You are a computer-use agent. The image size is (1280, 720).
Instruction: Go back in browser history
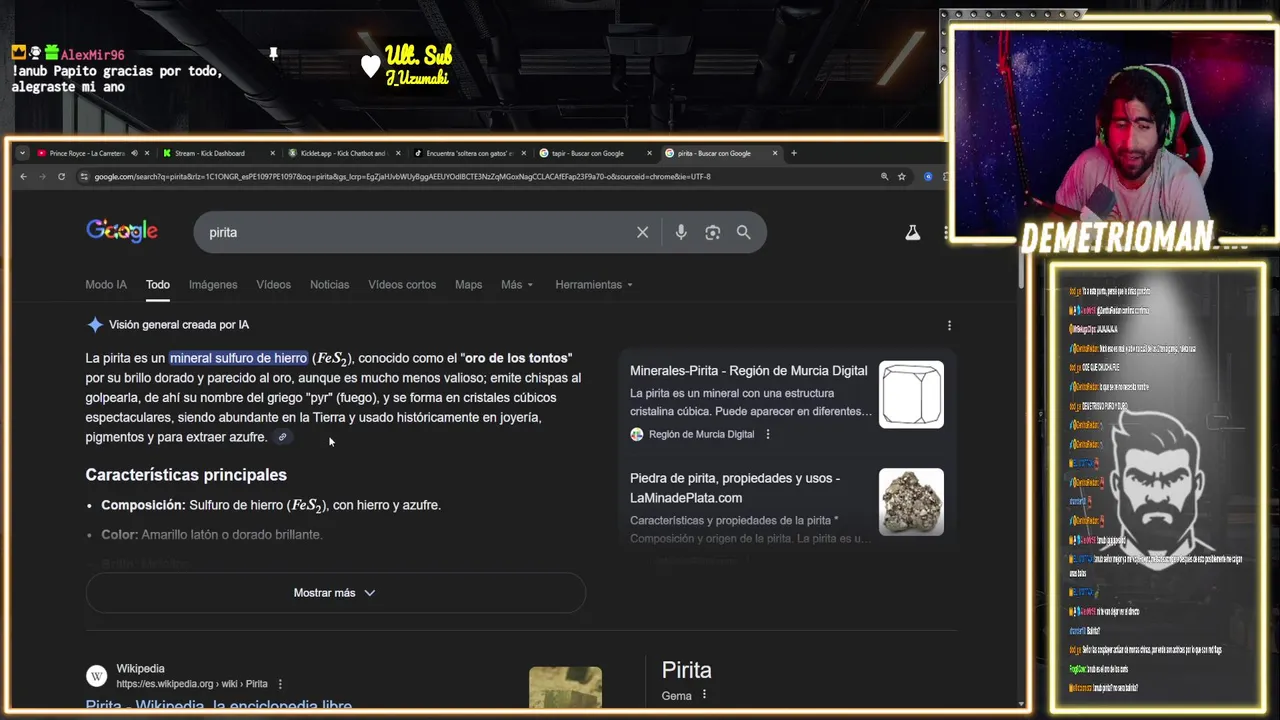pyautogui.click(x=23, y=176)
